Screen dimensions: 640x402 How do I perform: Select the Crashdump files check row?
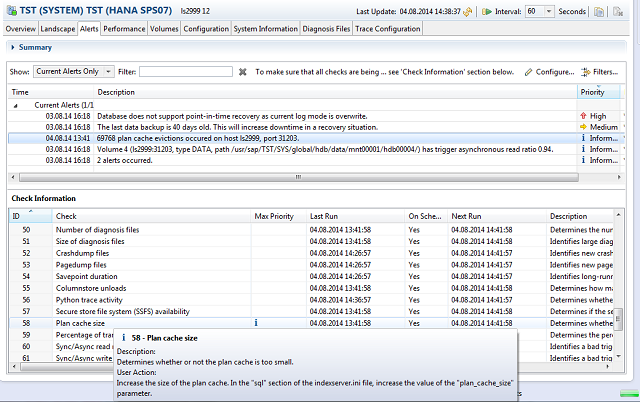click(311, 253)
